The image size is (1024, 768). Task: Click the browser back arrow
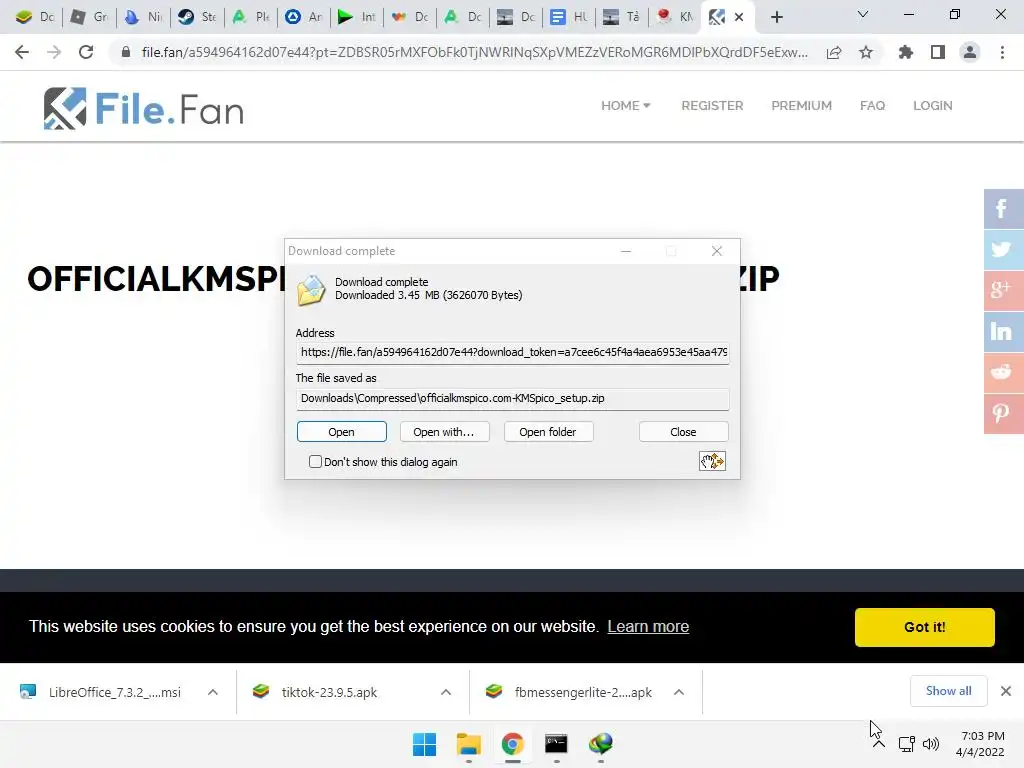tap(22, 52)
